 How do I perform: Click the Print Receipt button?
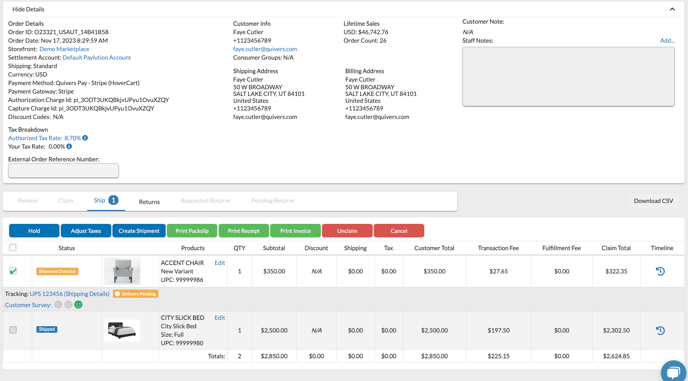244,230
